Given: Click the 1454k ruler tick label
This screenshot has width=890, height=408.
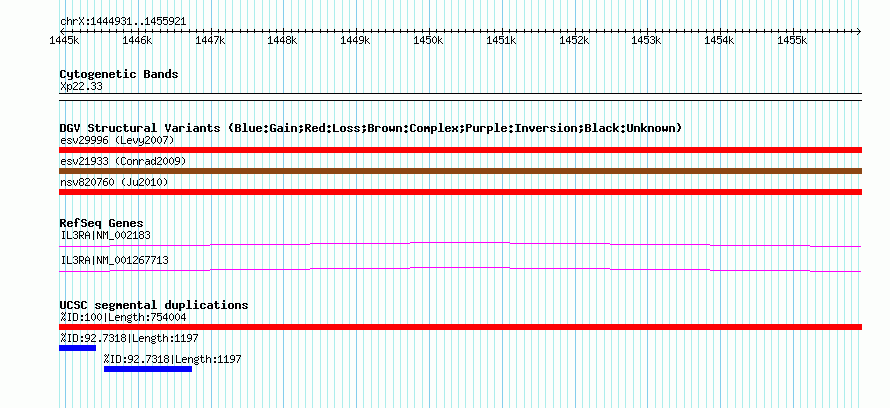Looking at the screenshot, I should (719, 41).
